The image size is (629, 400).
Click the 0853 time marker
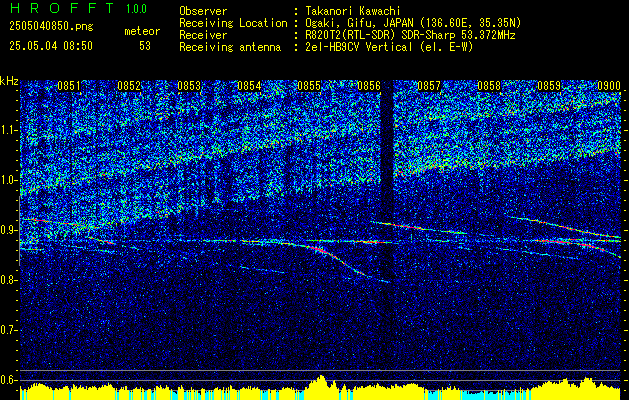coord(189,86)
